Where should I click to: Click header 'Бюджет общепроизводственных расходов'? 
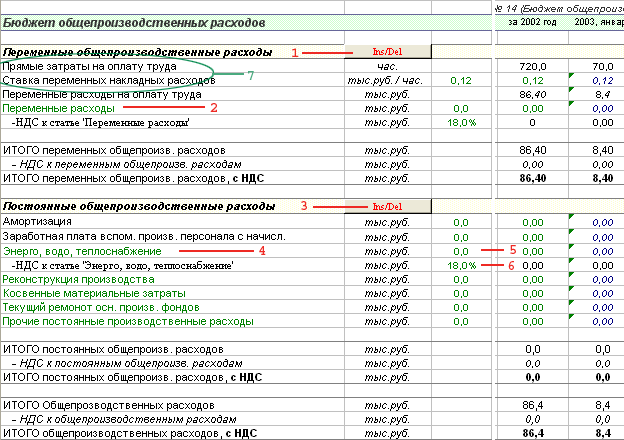pyautogui.click(x=134, y=23)
